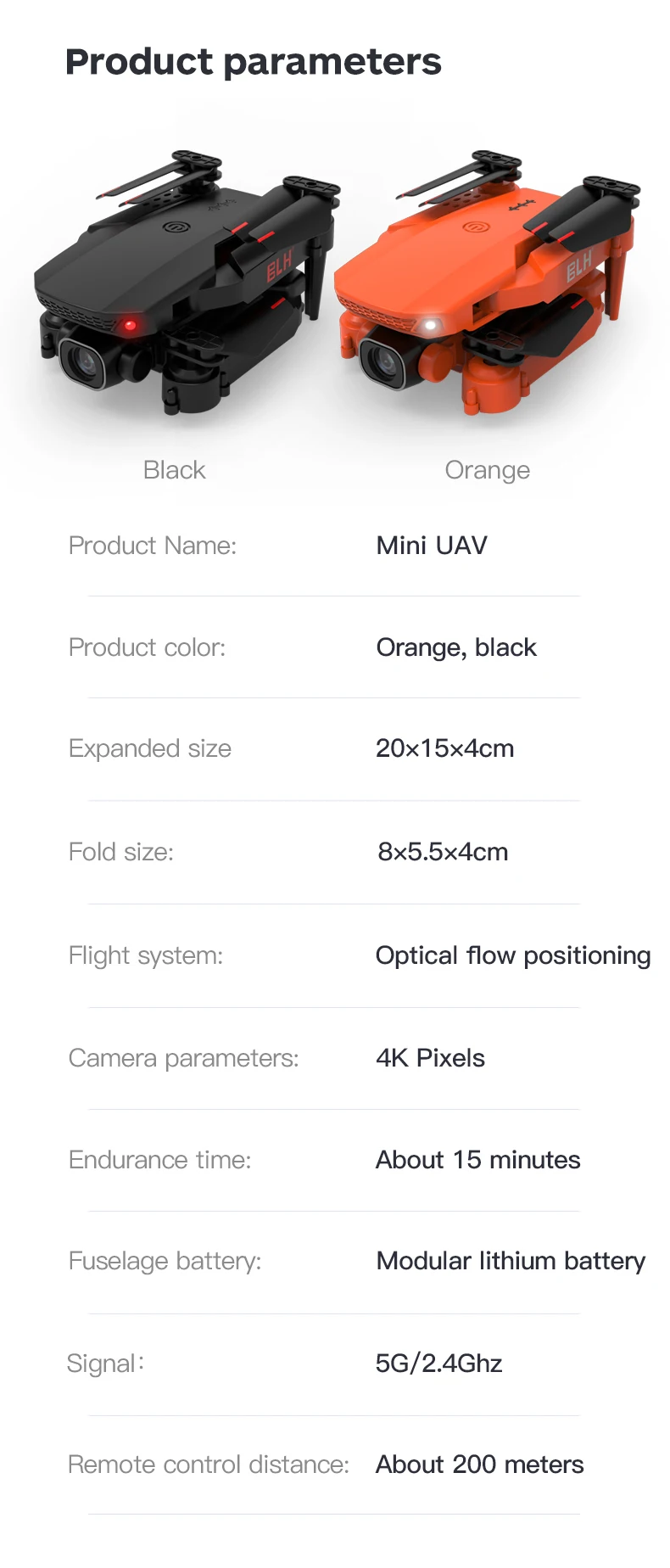Click the ELH logo on black drone
The image size is (670, 1568).
[x=279, y=266]
